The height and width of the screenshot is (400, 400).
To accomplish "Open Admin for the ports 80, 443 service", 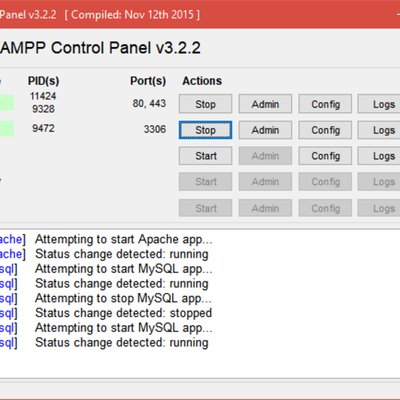I will [x=265, y=104].
